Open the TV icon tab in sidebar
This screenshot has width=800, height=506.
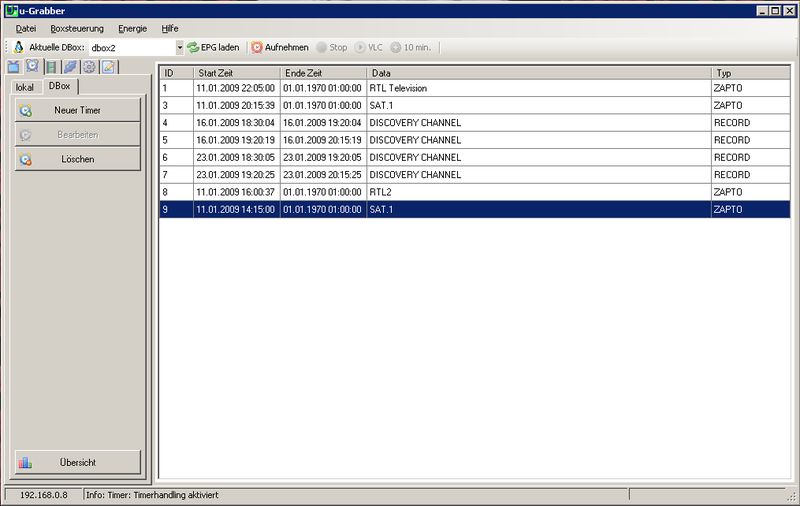pos(14,67)
